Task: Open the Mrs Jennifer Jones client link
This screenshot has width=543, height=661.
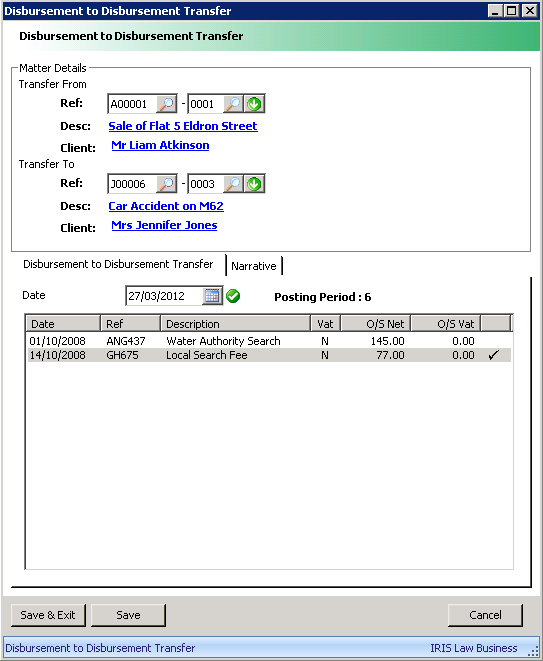Action: pyautogui.click(x=164, y=225)
